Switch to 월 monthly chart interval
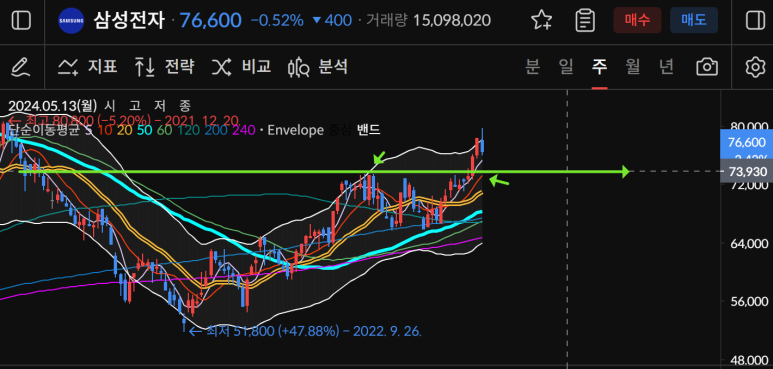The height and width of the screenshot is (369, 773). tap(633, 67)
